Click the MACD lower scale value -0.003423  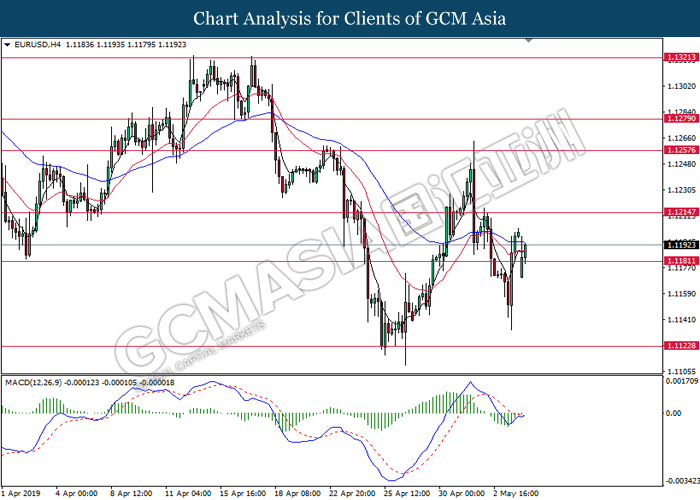pyautogui.click(x=682, y=481)
